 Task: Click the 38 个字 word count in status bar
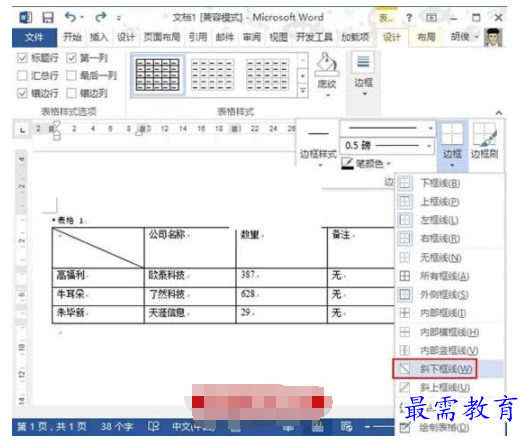(117, 427)
